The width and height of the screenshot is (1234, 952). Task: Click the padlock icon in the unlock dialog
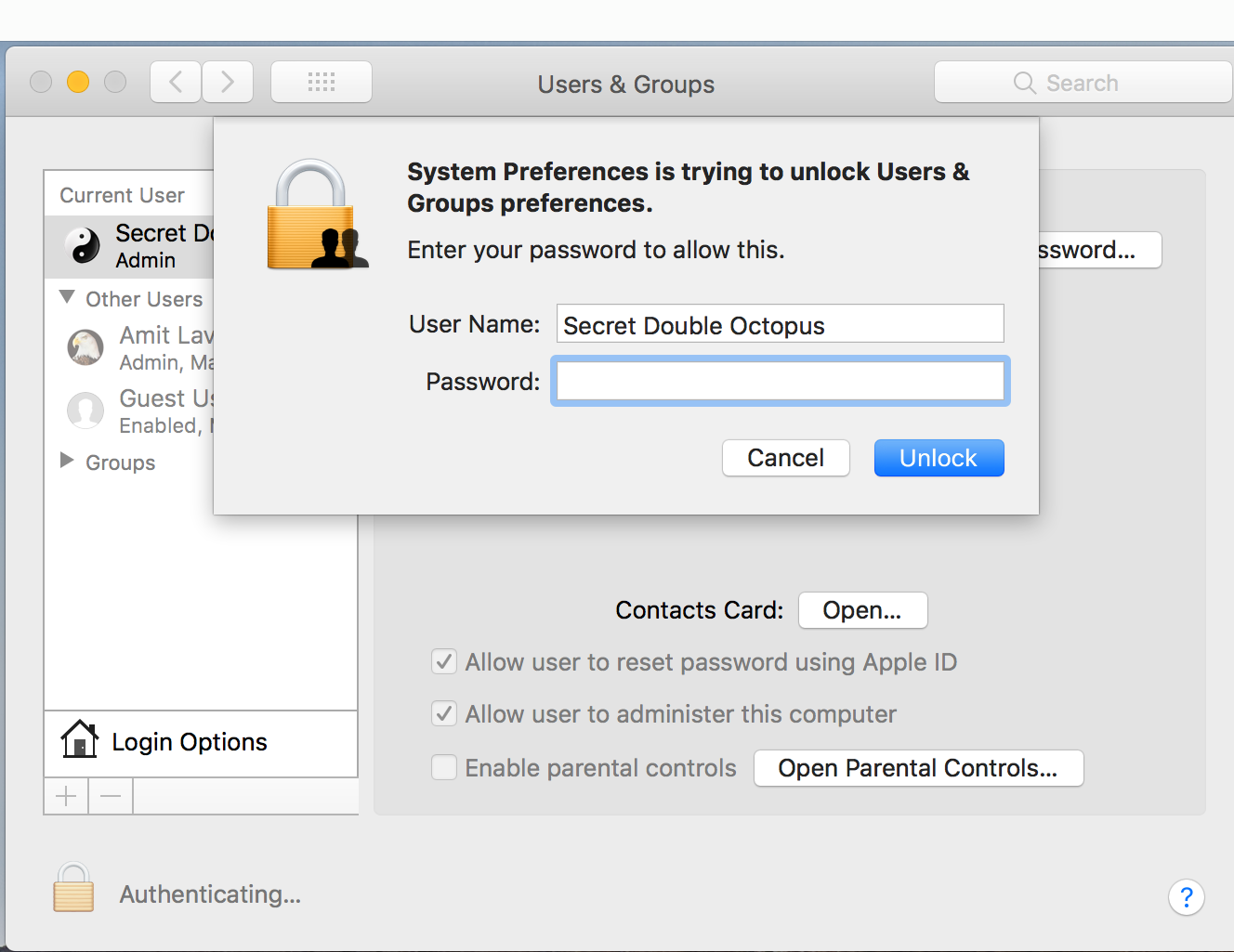point(317,215)
